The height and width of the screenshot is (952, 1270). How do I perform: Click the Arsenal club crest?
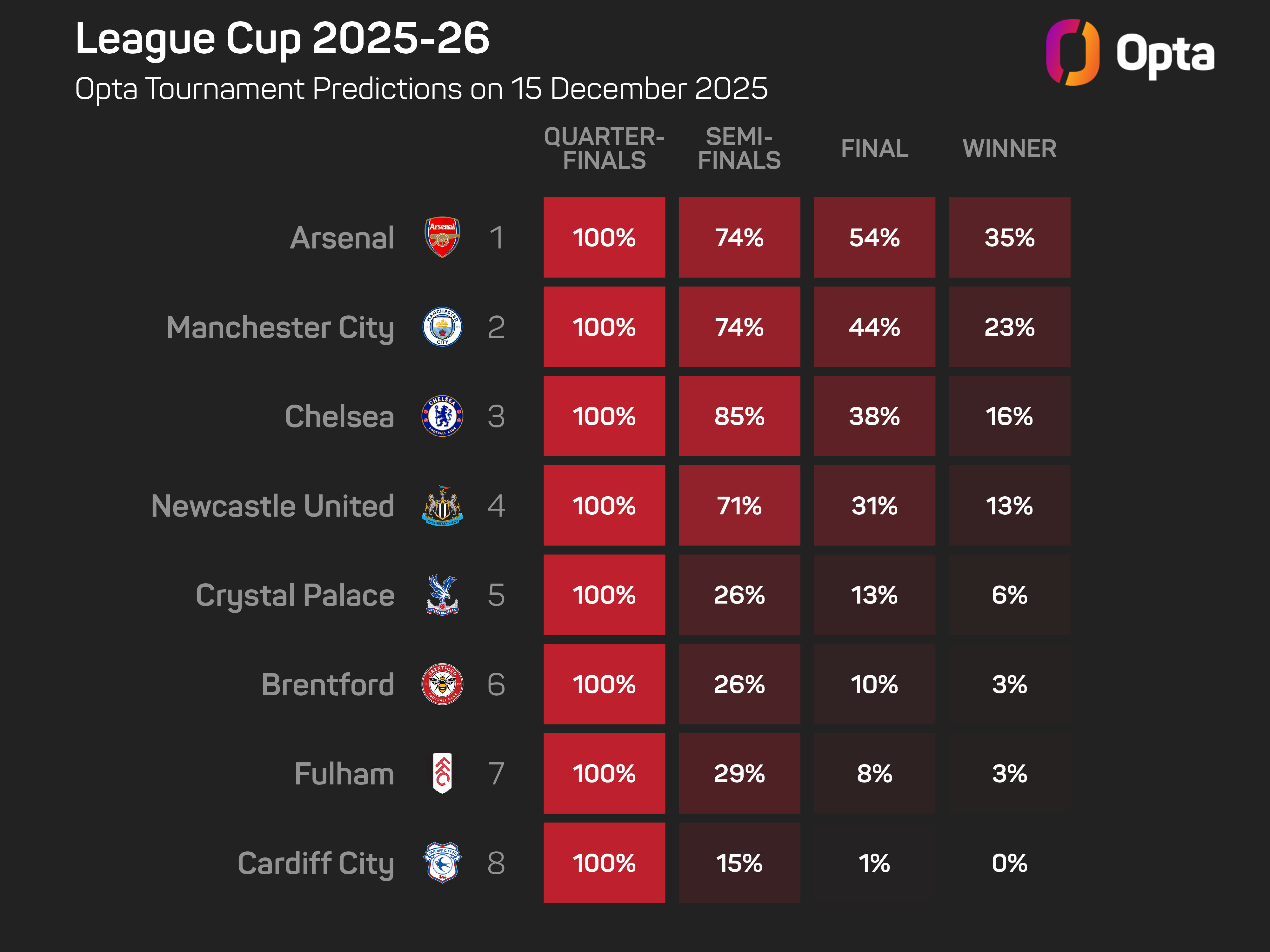[442, 237]
